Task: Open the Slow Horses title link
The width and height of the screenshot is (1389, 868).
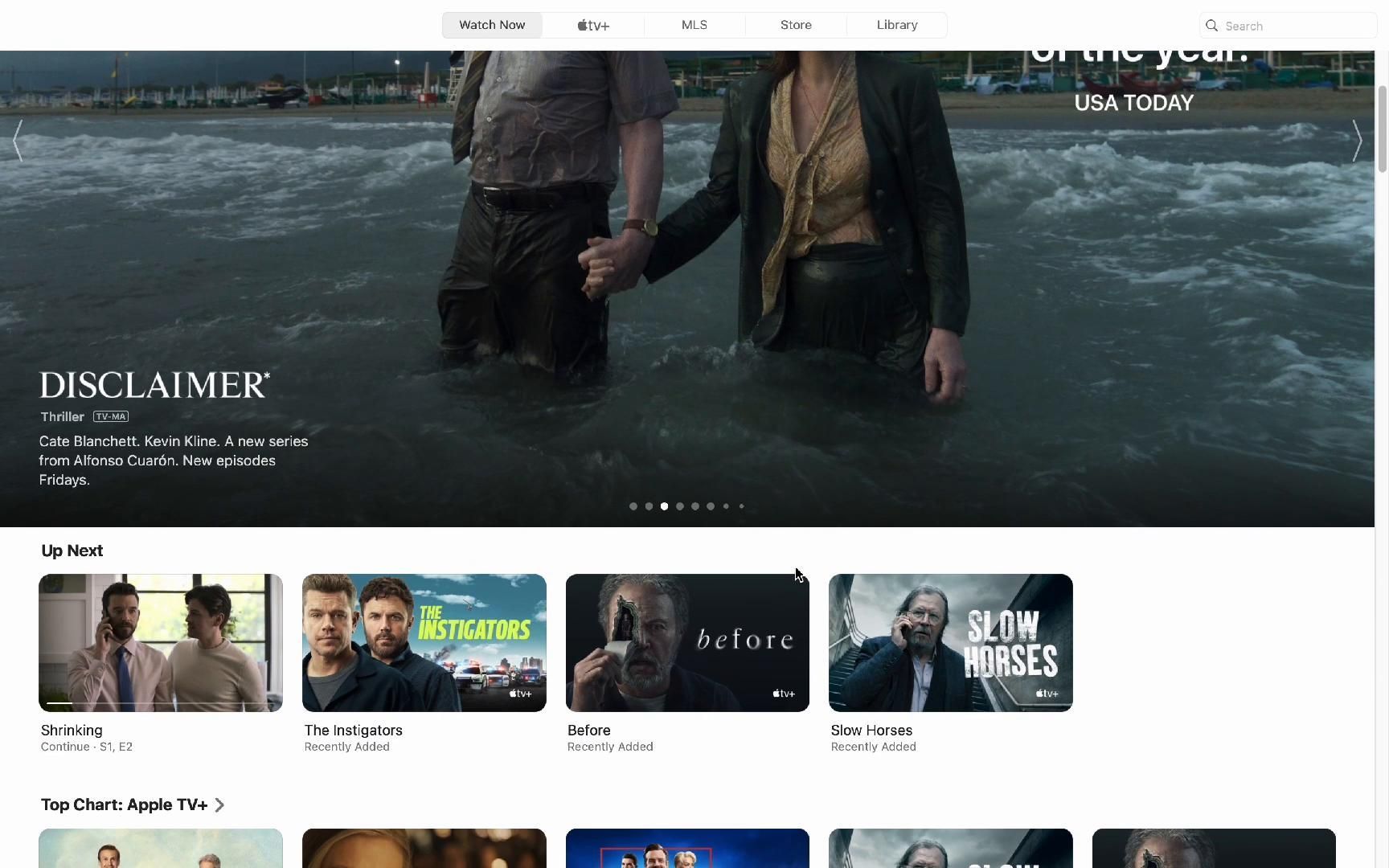Action: (x=871, y=731)
